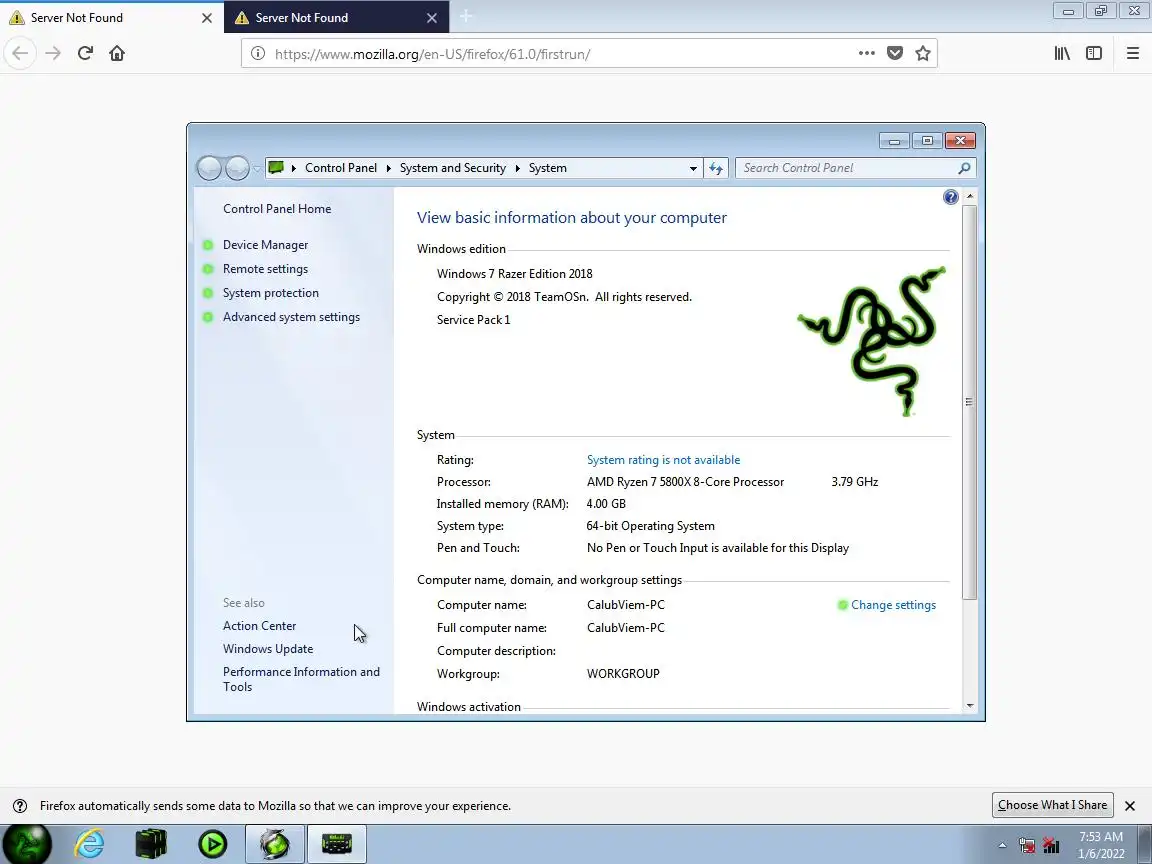The height and width of the screenshot is (864, 1152).
Task: Save page to Pocket icon
Action: tap(895, 53)
